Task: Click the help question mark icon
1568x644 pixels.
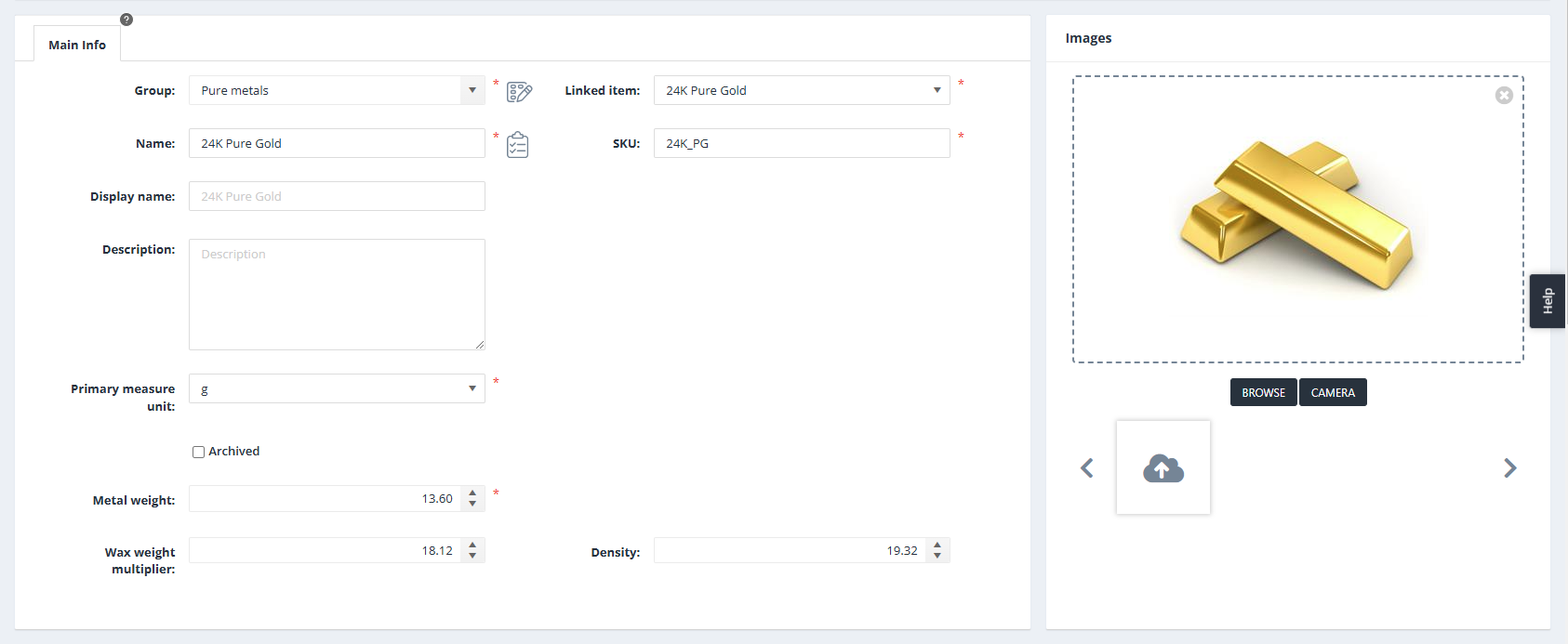Action: click(x=126, y=20)
